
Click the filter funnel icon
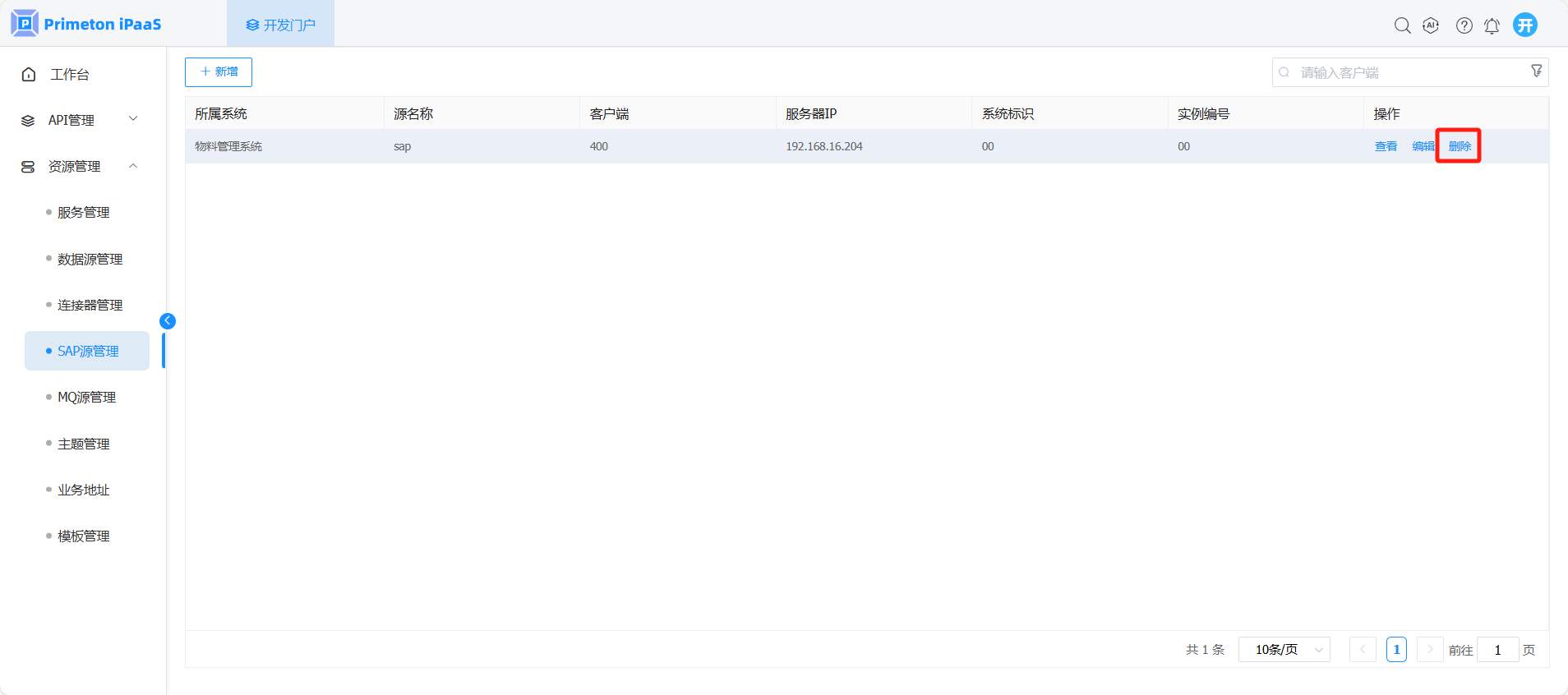1536,71
